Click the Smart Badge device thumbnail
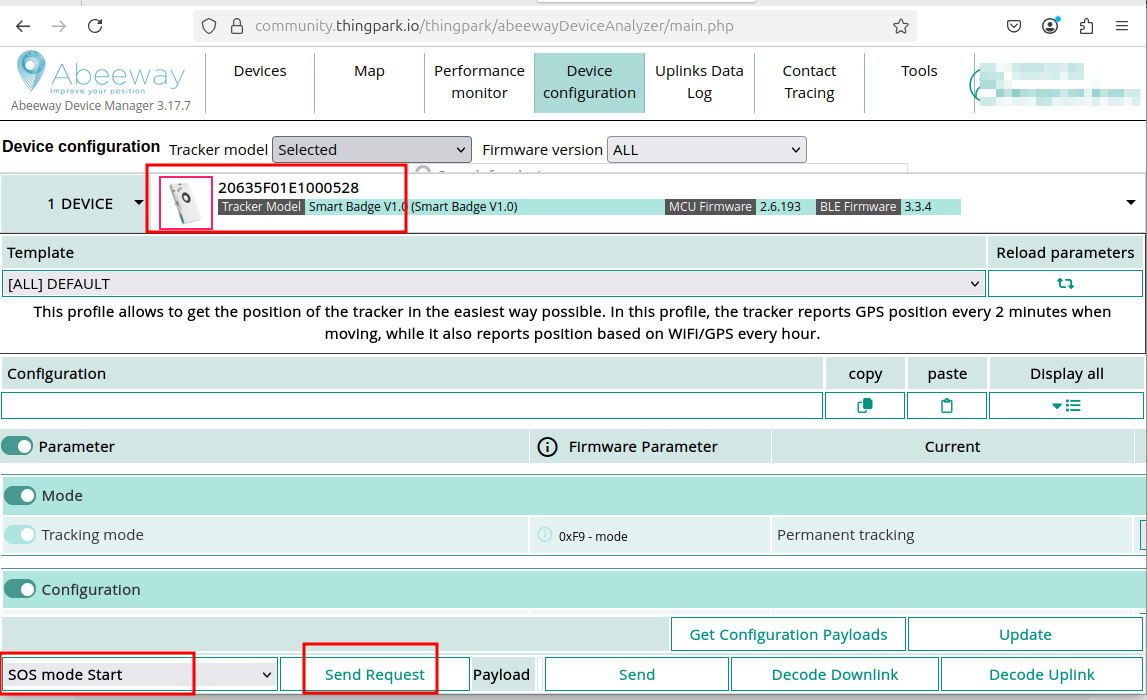The height and width of the screenshot is (700, 1147). (186, 203)
